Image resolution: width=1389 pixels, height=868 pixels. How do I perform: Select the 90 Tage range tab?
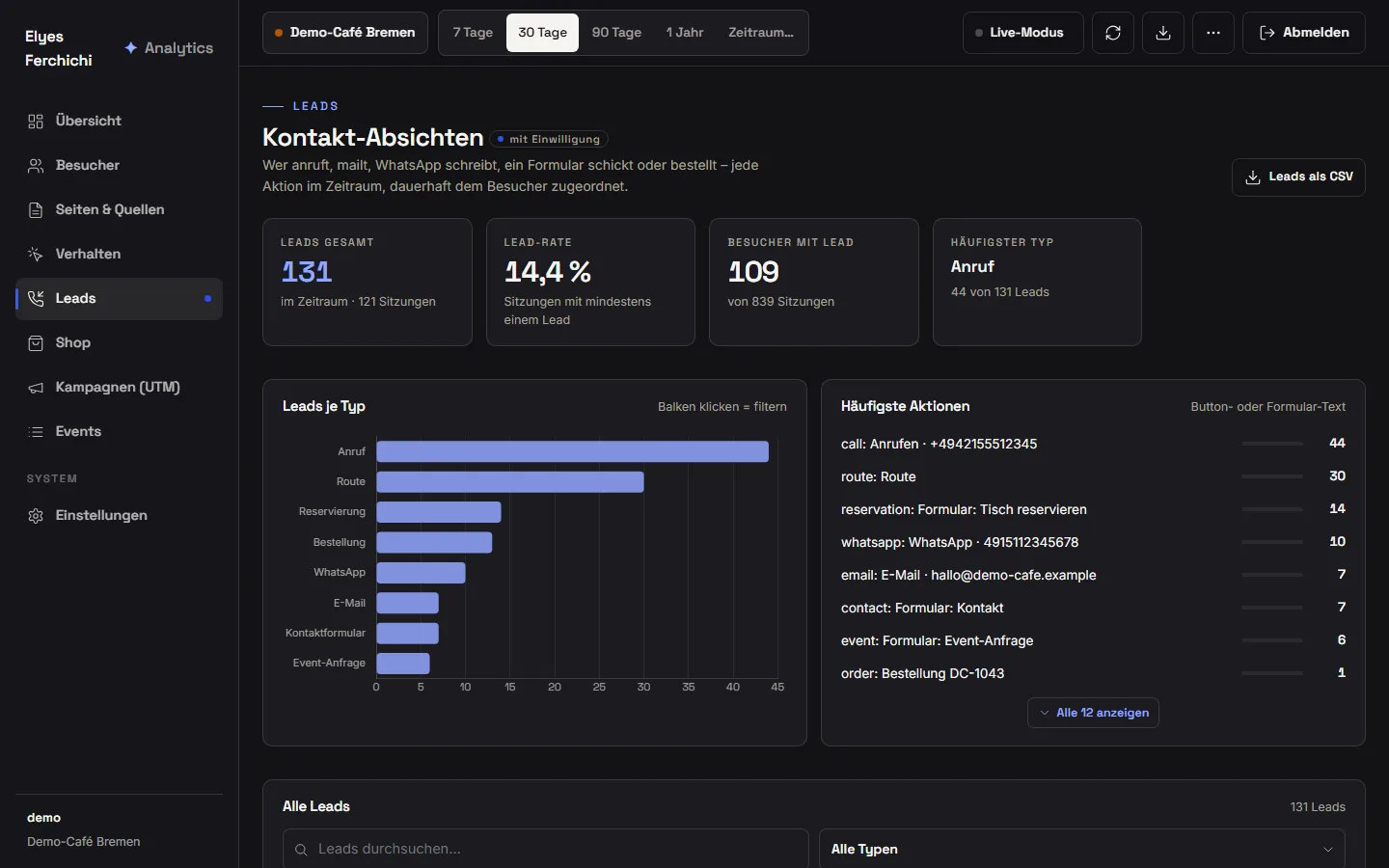pyautogui.click(x=616, y=33)
